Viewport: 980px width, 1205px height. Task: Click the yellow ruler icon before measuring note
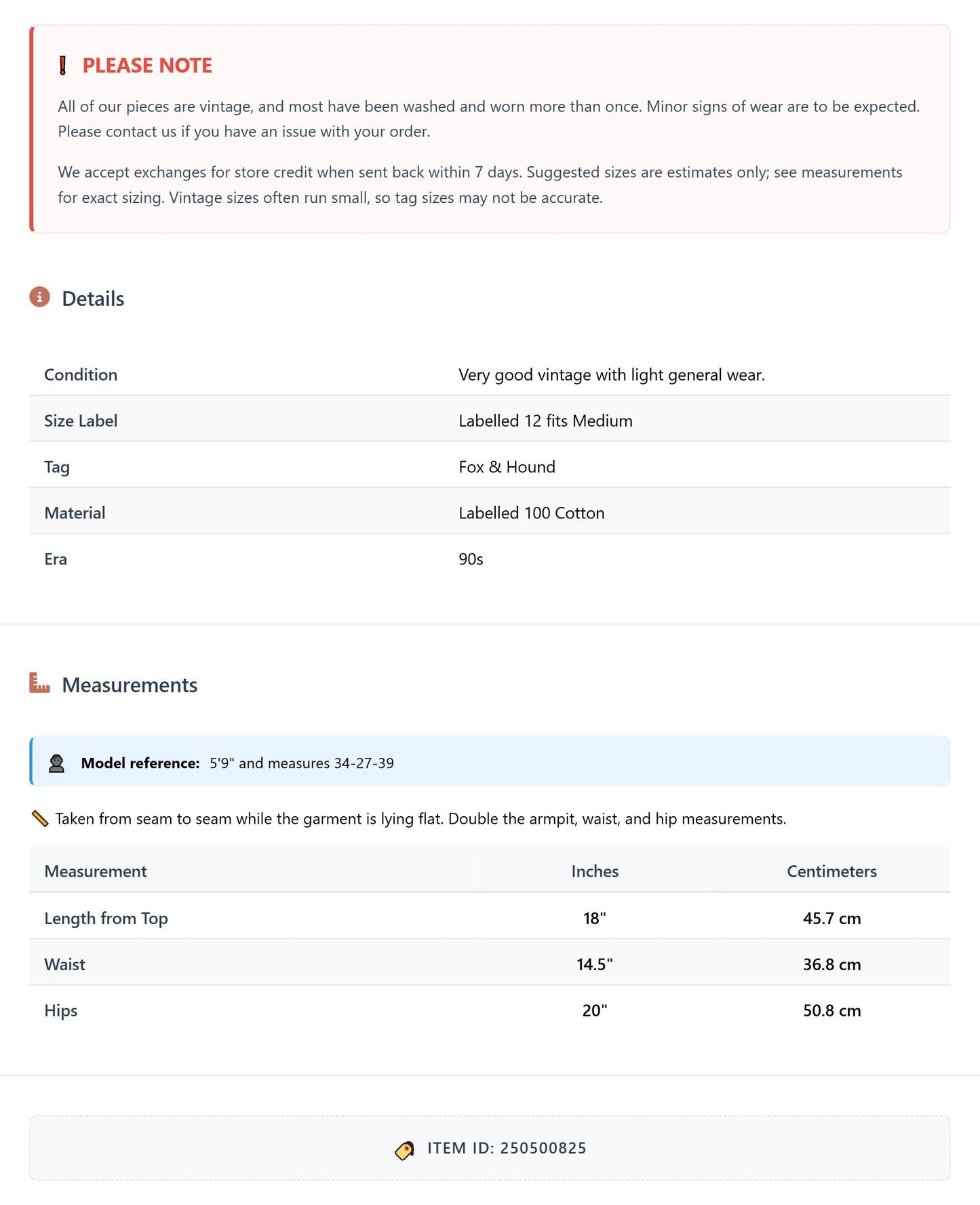[40, 819]
